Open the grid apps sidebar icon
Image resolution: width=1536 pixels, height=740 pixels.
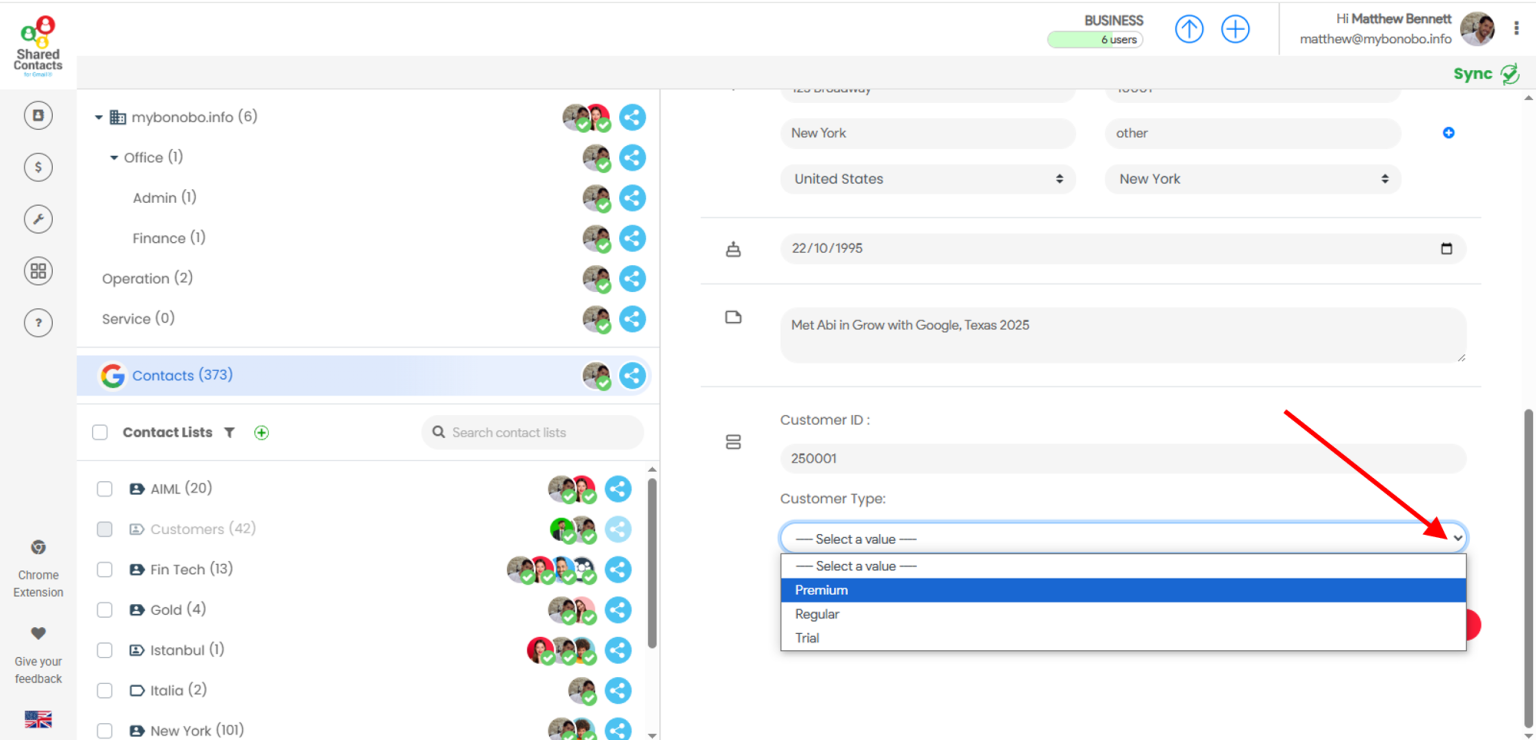click(38, 271)
